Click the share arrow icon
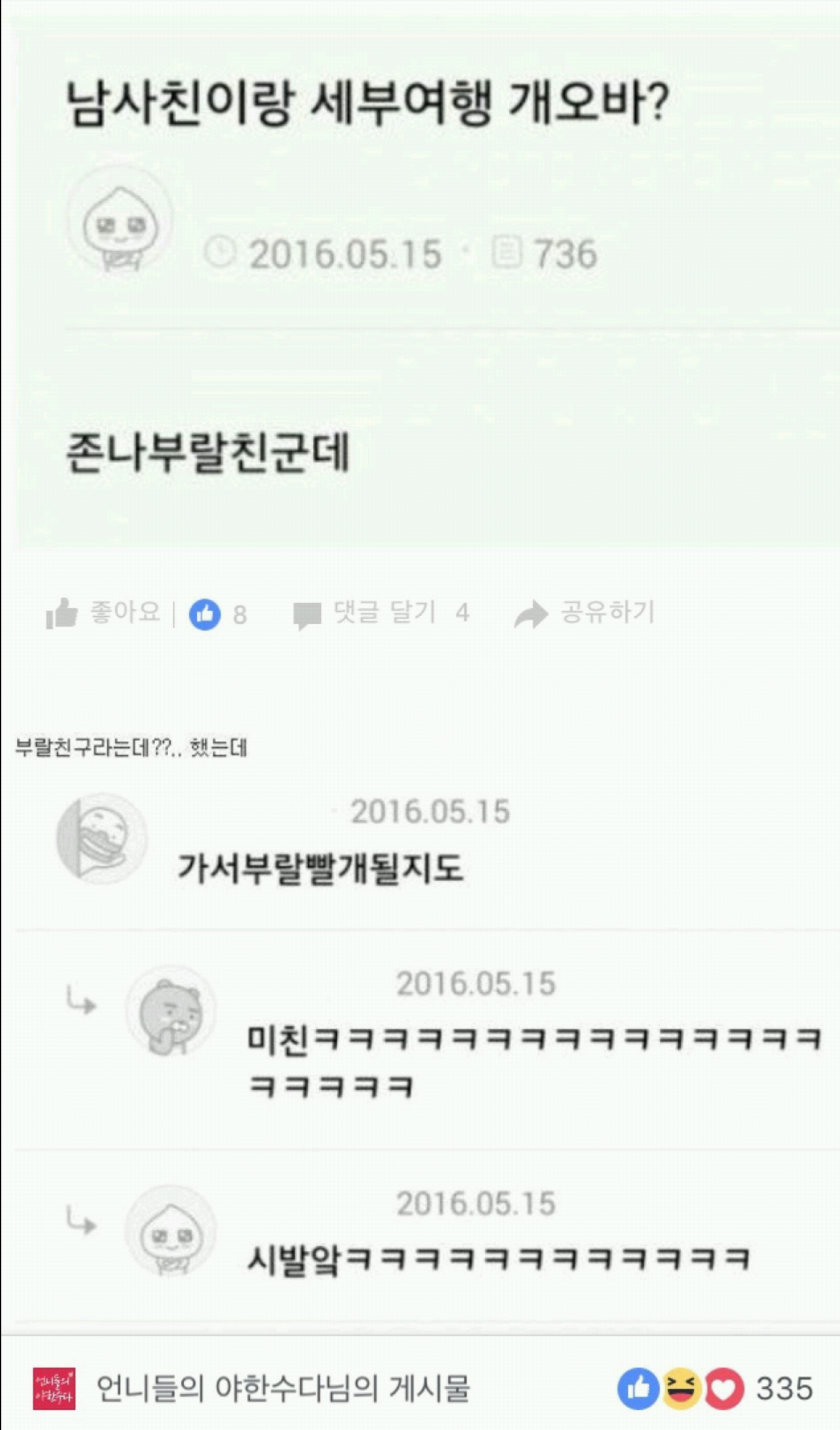 (x=531, y=614)
